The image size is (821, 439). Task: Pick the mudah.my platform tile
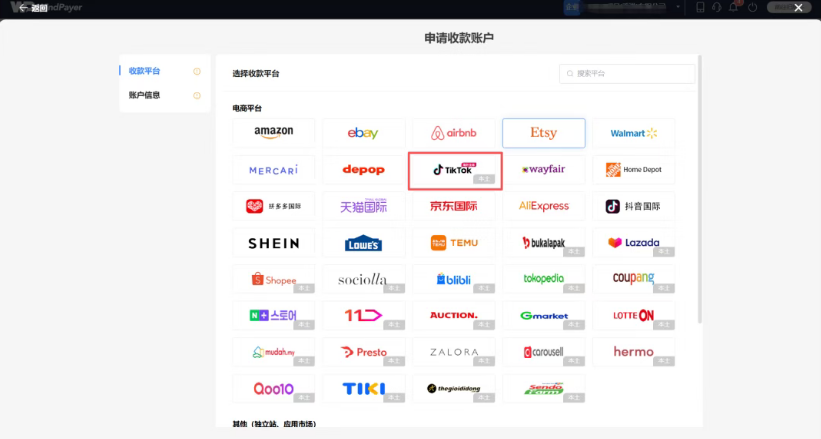pos(274,352)
